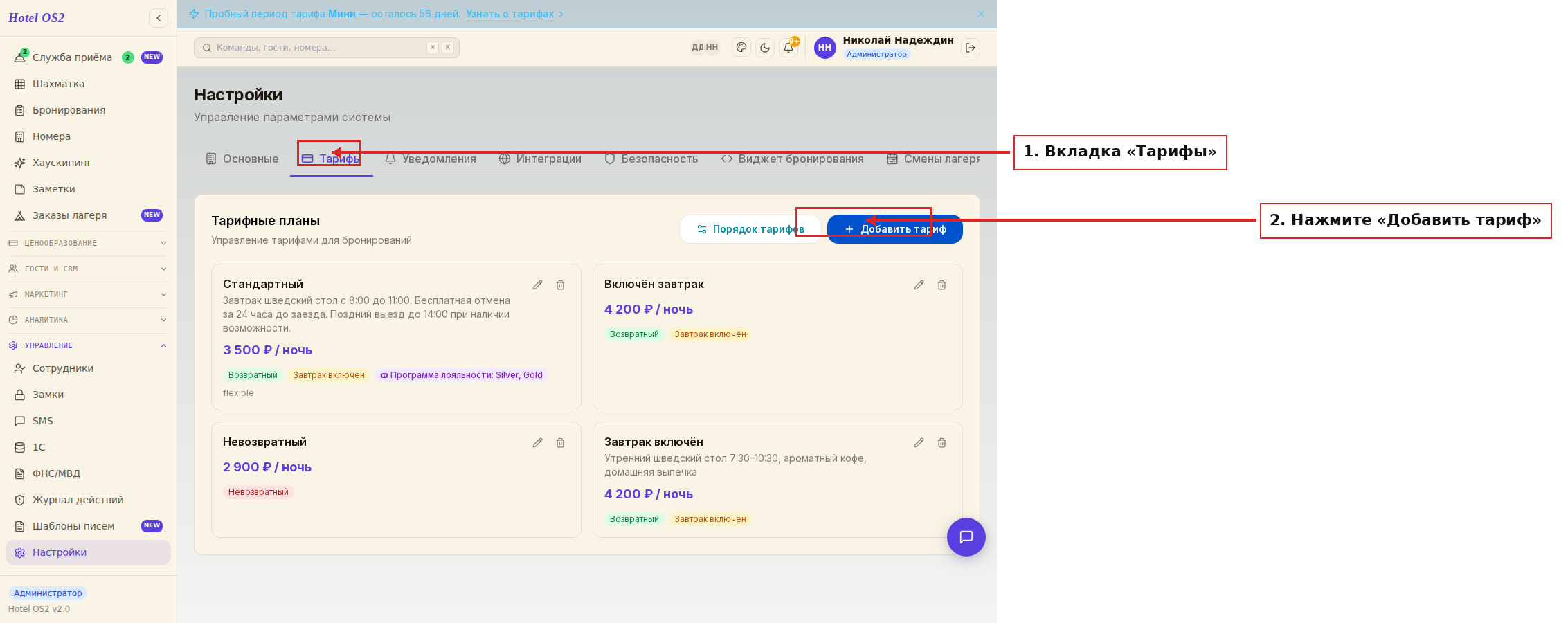
Task: Switch to the Уведомления tab
Action: click(x=431, y=159)
